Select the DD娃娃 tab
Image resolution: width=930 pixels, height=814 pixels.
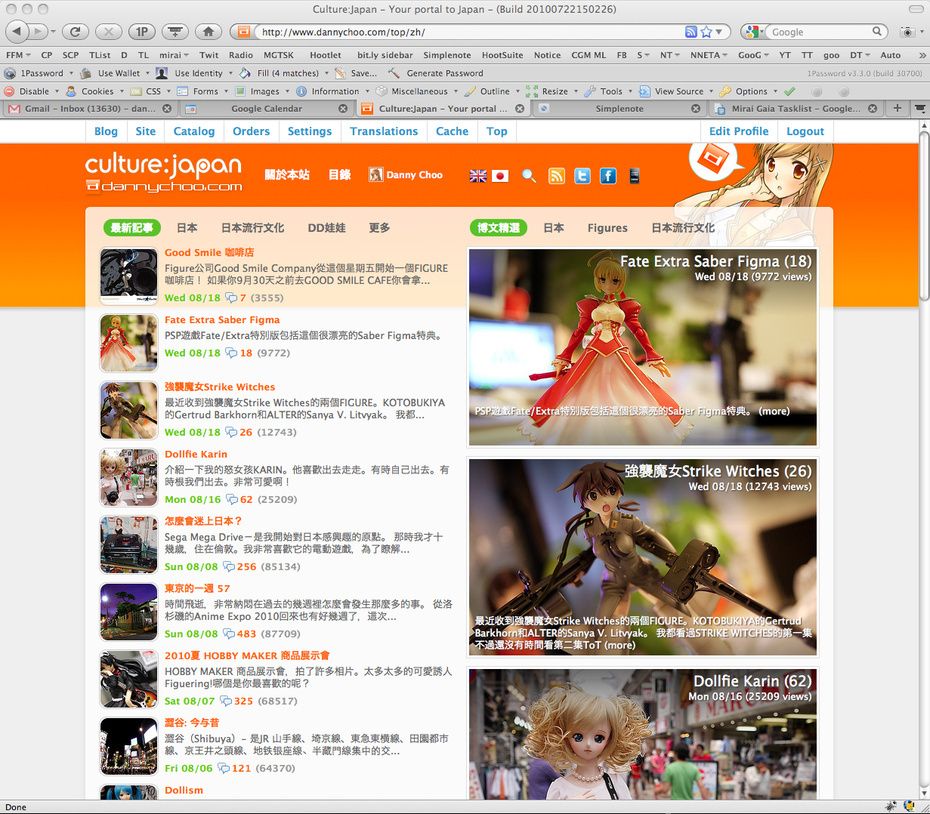point(326,228)
